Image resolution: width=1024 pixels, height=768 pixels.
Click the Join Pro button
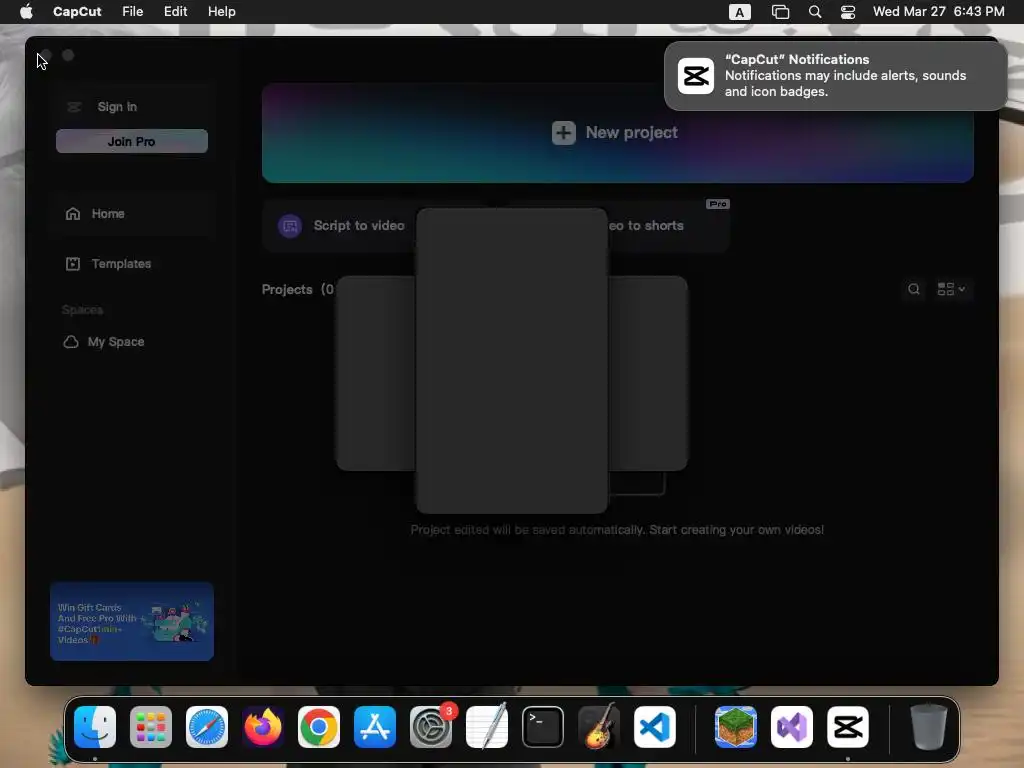click(x=132, y=141)
